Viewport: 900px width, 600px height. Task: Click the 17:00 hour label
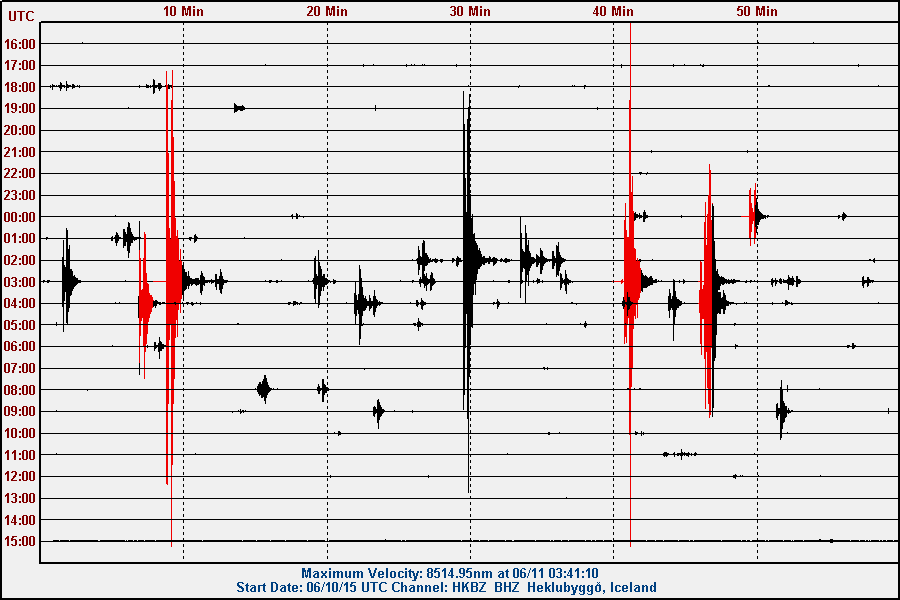20,65
